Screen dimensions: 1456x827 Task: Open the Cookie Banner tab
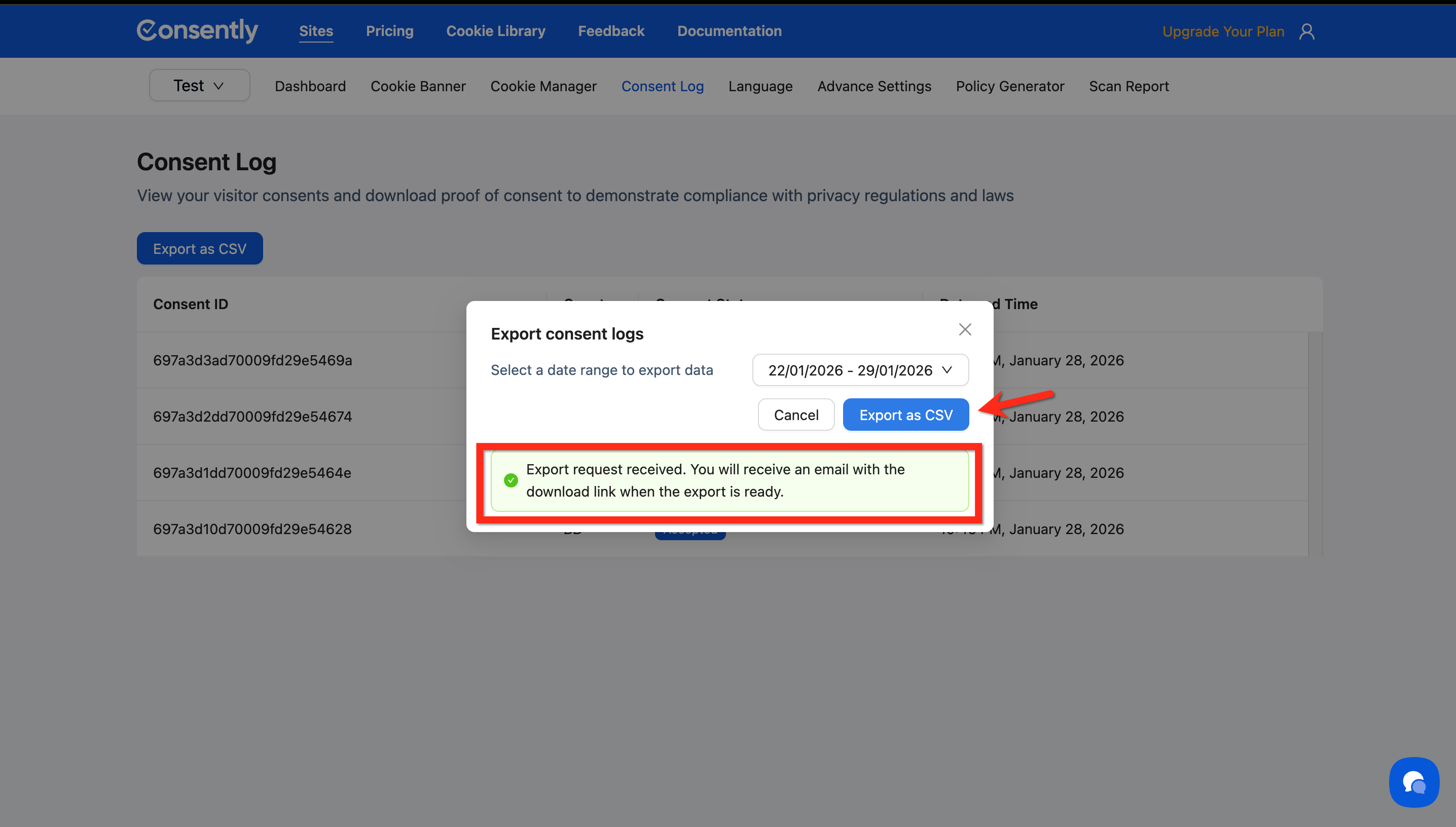(418, 86)
